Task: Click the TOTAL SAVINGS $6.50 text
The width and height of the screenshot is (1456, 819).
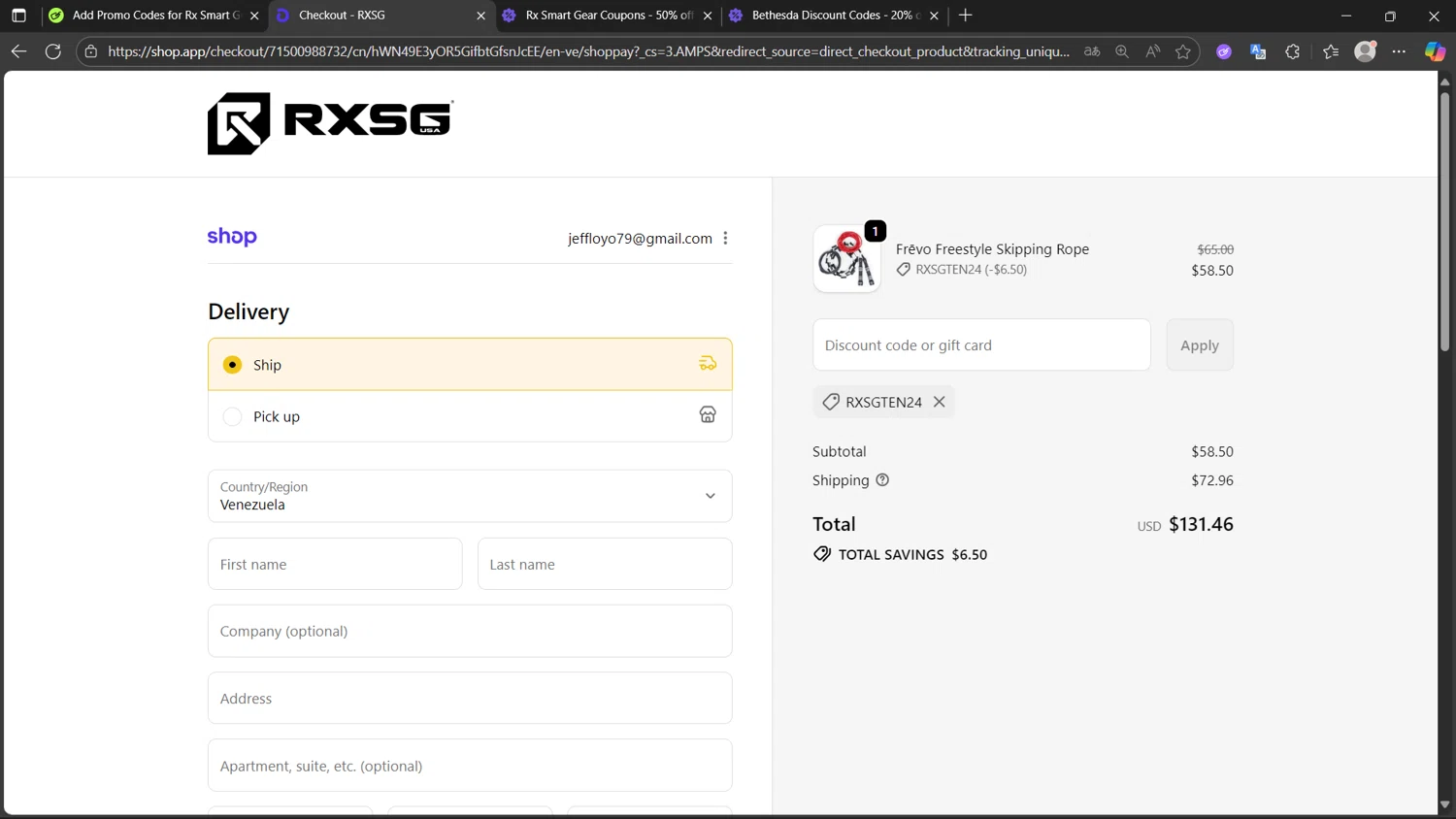Action: pos(912,555)
